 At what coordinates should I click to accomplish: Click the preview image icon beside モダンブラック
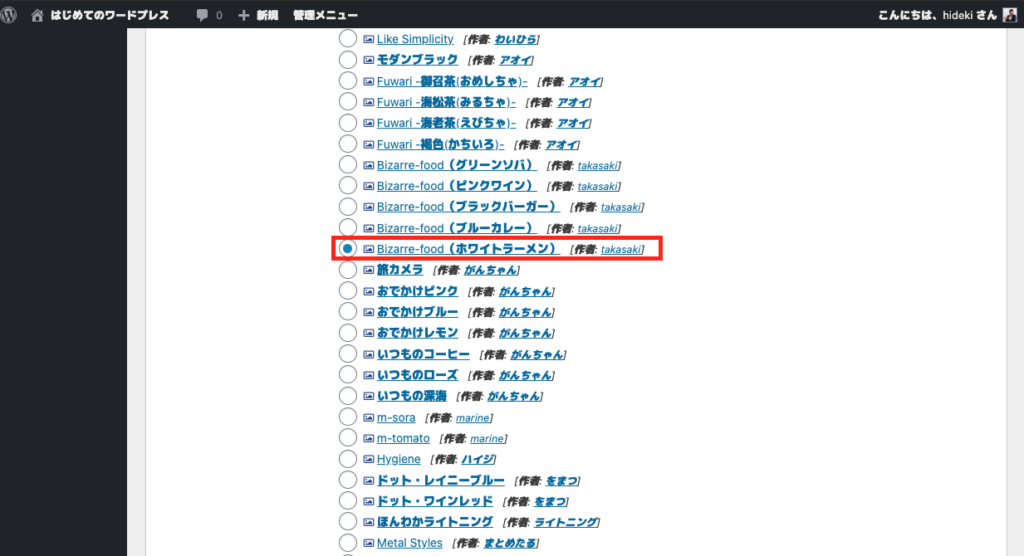click(x=368, y=60)
